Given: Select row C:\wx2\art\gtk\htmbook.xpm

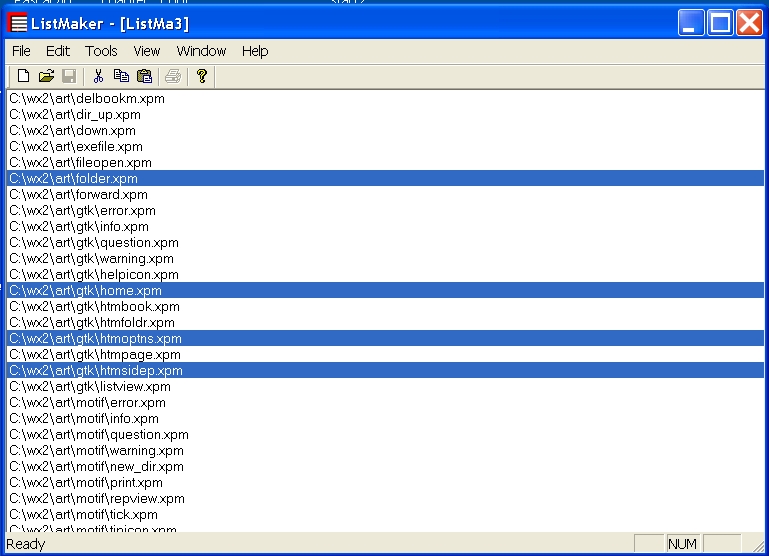Looking at the screenshot, I should pyautogui.click(x=385, y=306).
